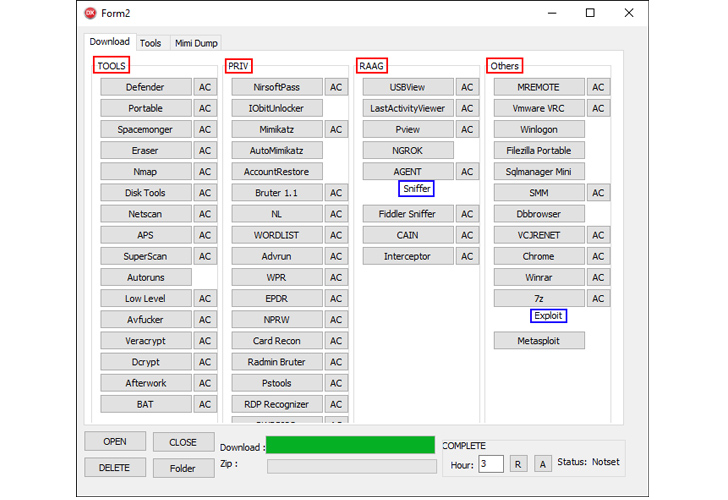728x500 pixels.
Task: Click the Fiddler Sniffer button
Action: pyautogui.click(x=407, y=214)
